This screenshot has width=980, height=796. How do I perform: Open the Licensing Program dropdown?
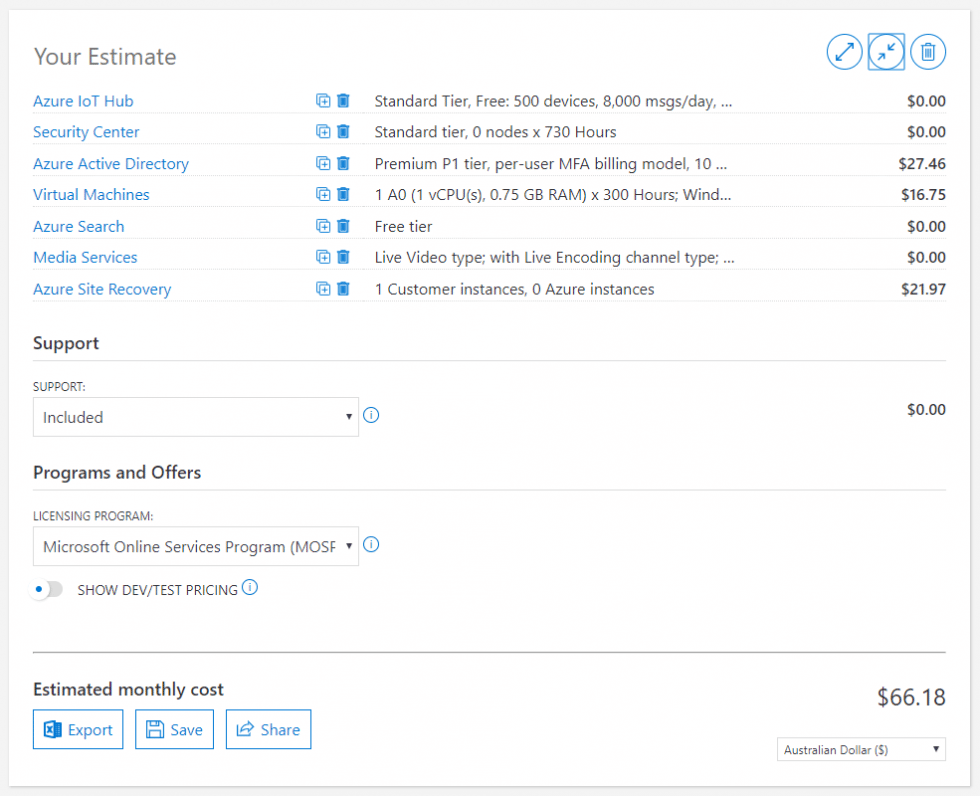195,545
